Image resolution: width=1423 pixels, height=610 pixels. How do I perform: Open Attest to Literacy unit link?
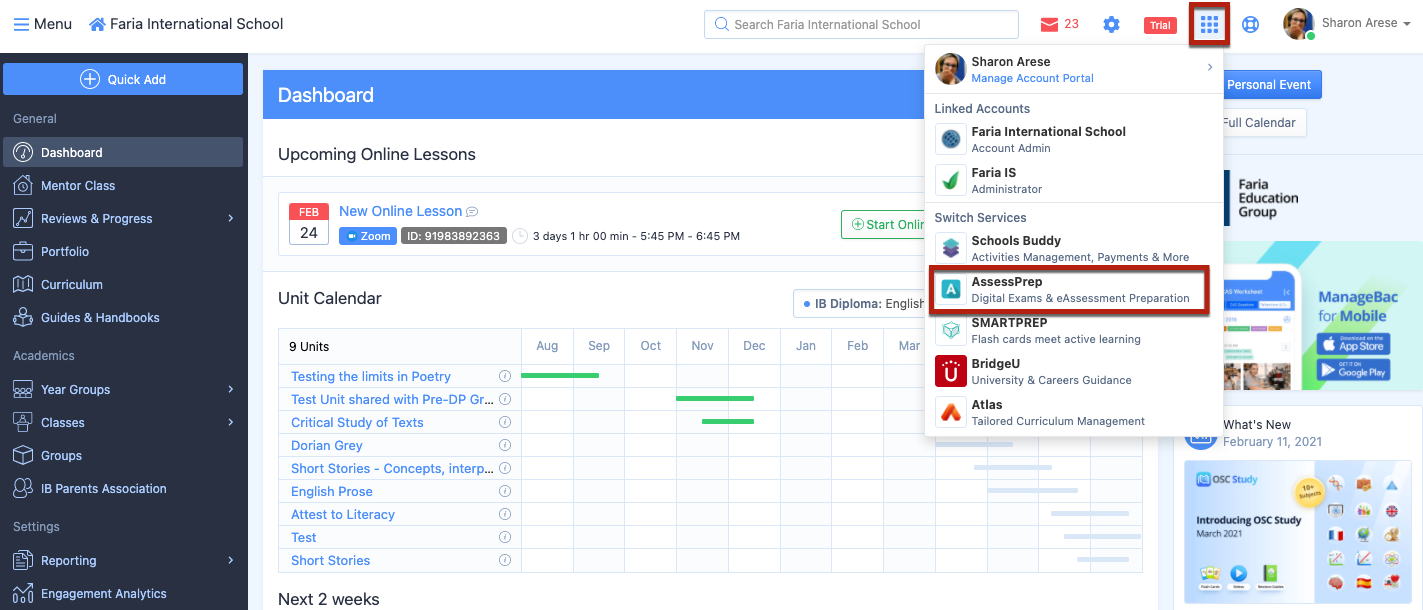pos(343,514)
